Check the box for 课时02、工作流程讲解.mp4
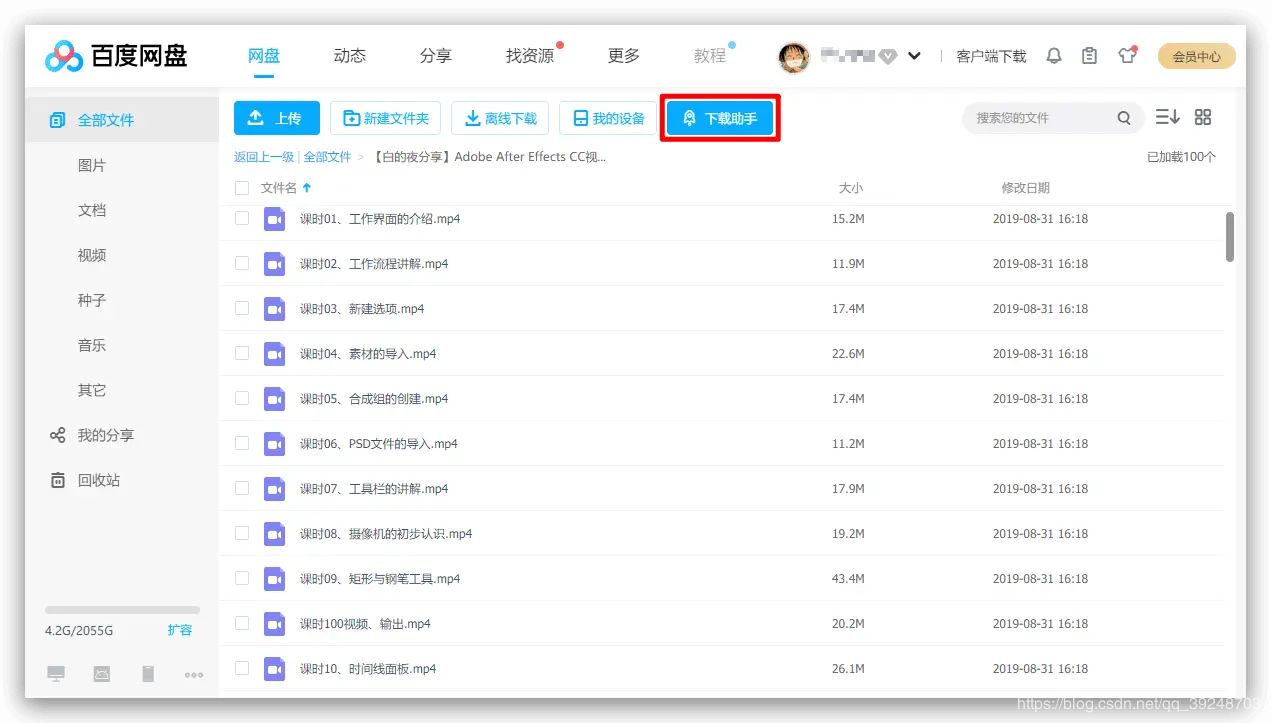1271x723 pixels. (242, 263)
